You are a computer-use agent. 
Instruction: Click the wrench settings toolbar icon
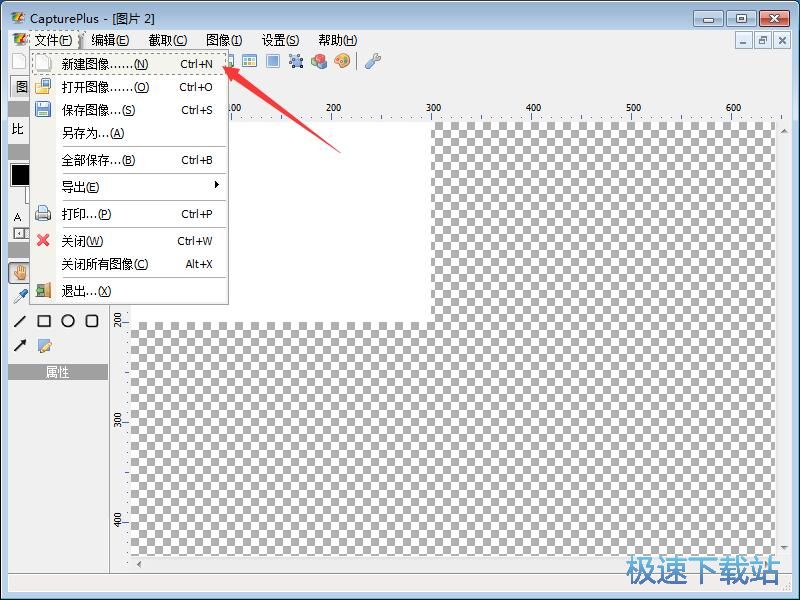371,61
